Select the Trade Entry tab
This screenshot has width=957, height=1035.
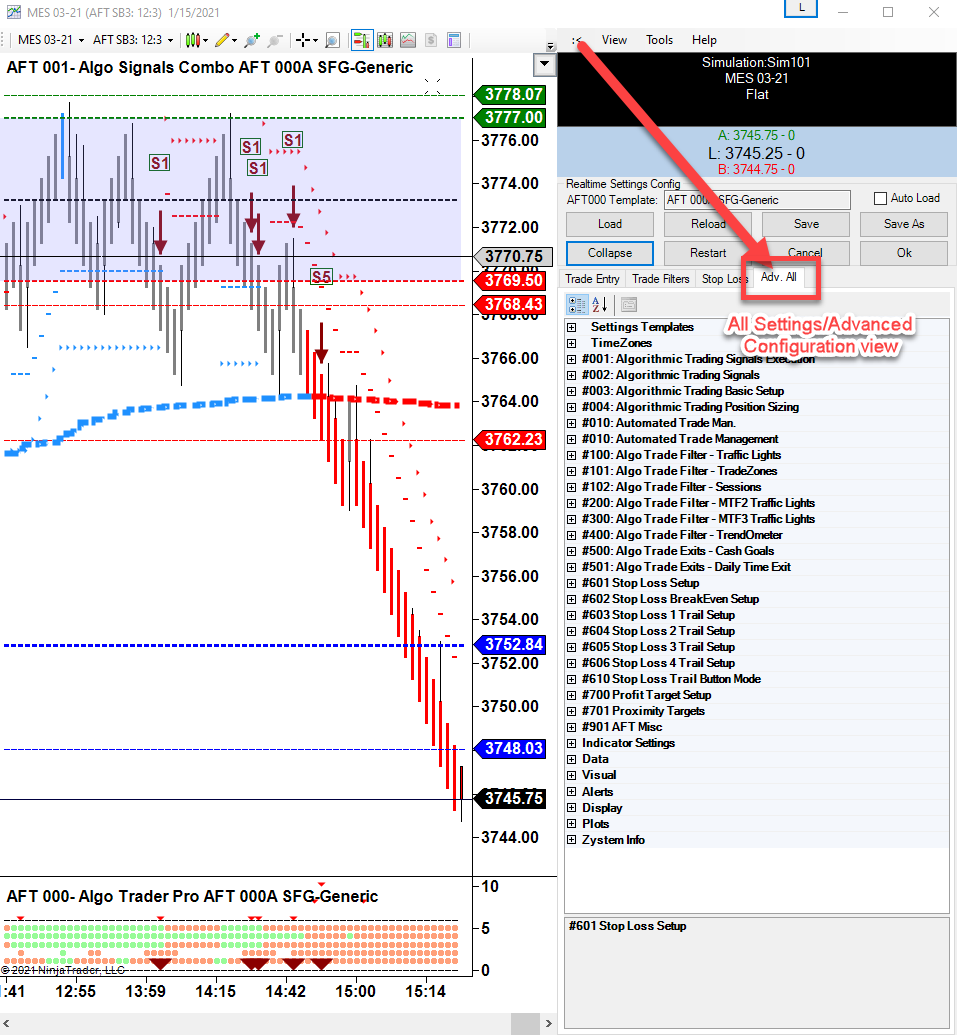click(x=592, y=279)
